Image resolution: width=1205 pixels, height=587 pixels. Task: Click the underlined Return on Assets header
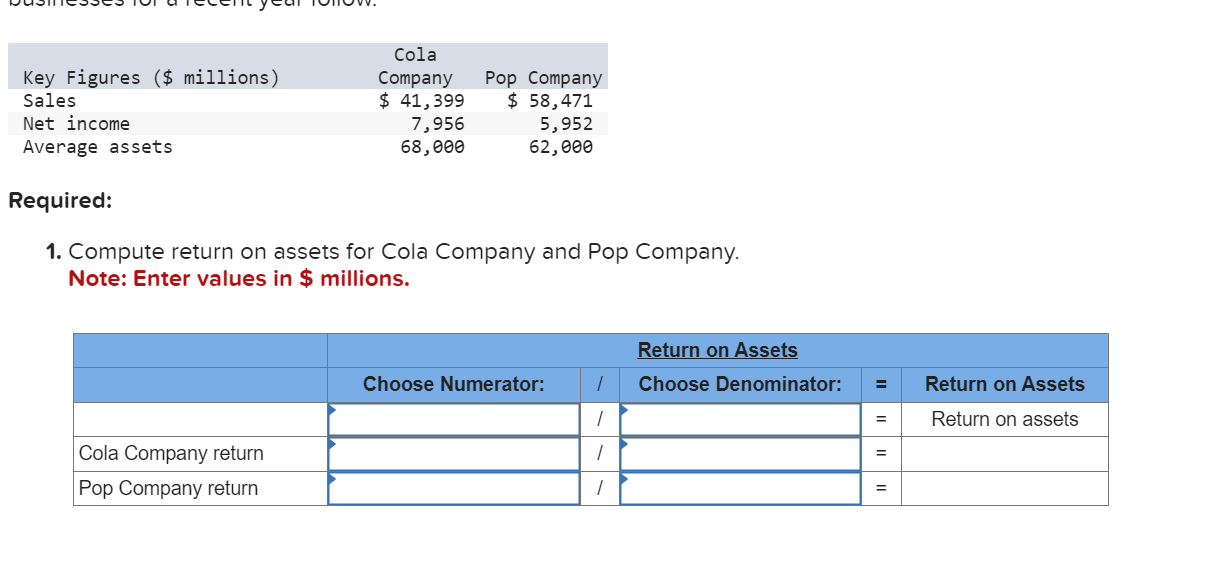point(716,350)
